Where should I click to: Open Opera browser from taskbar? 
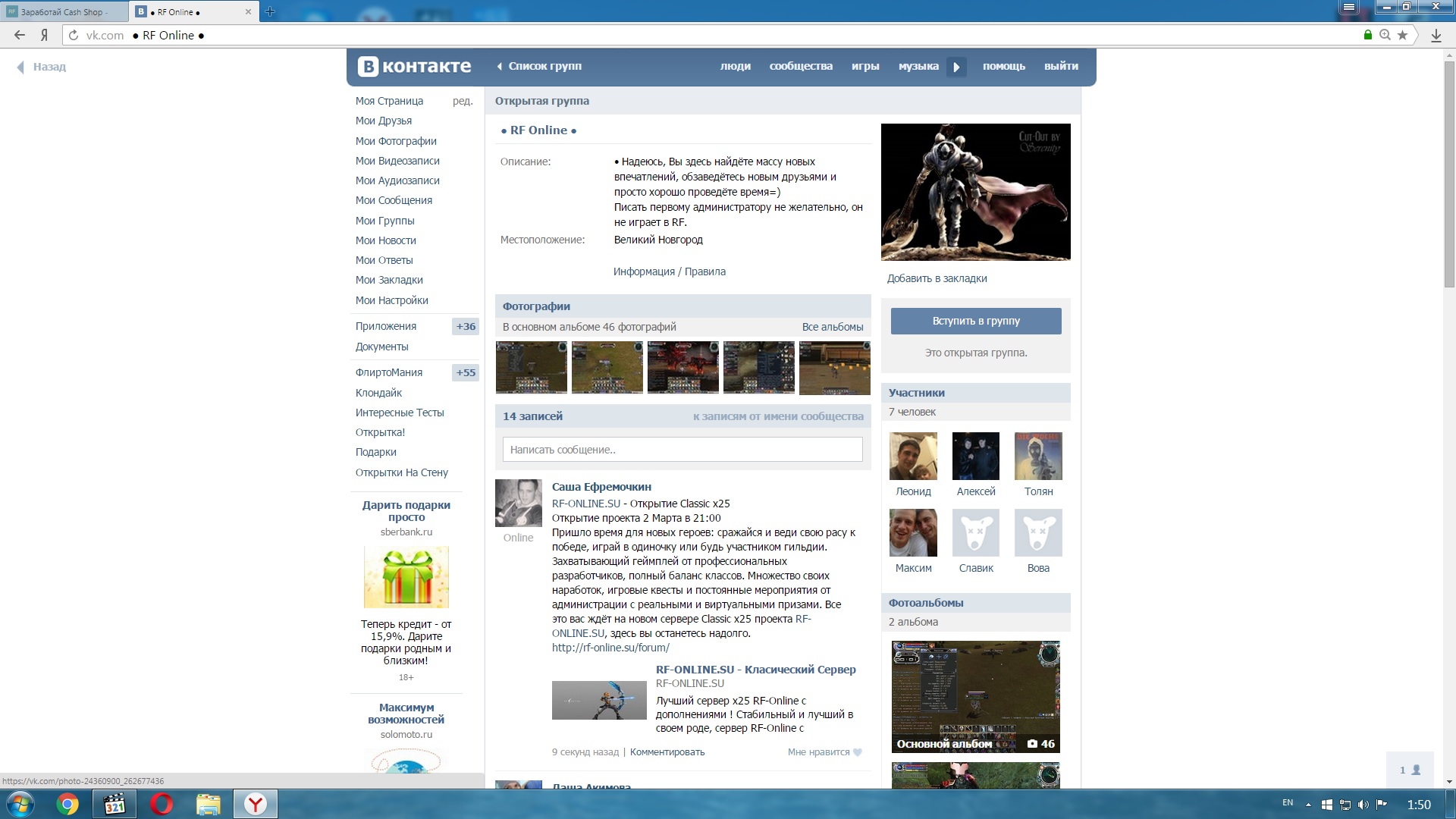pyautogui.click(x=162, y=804)
